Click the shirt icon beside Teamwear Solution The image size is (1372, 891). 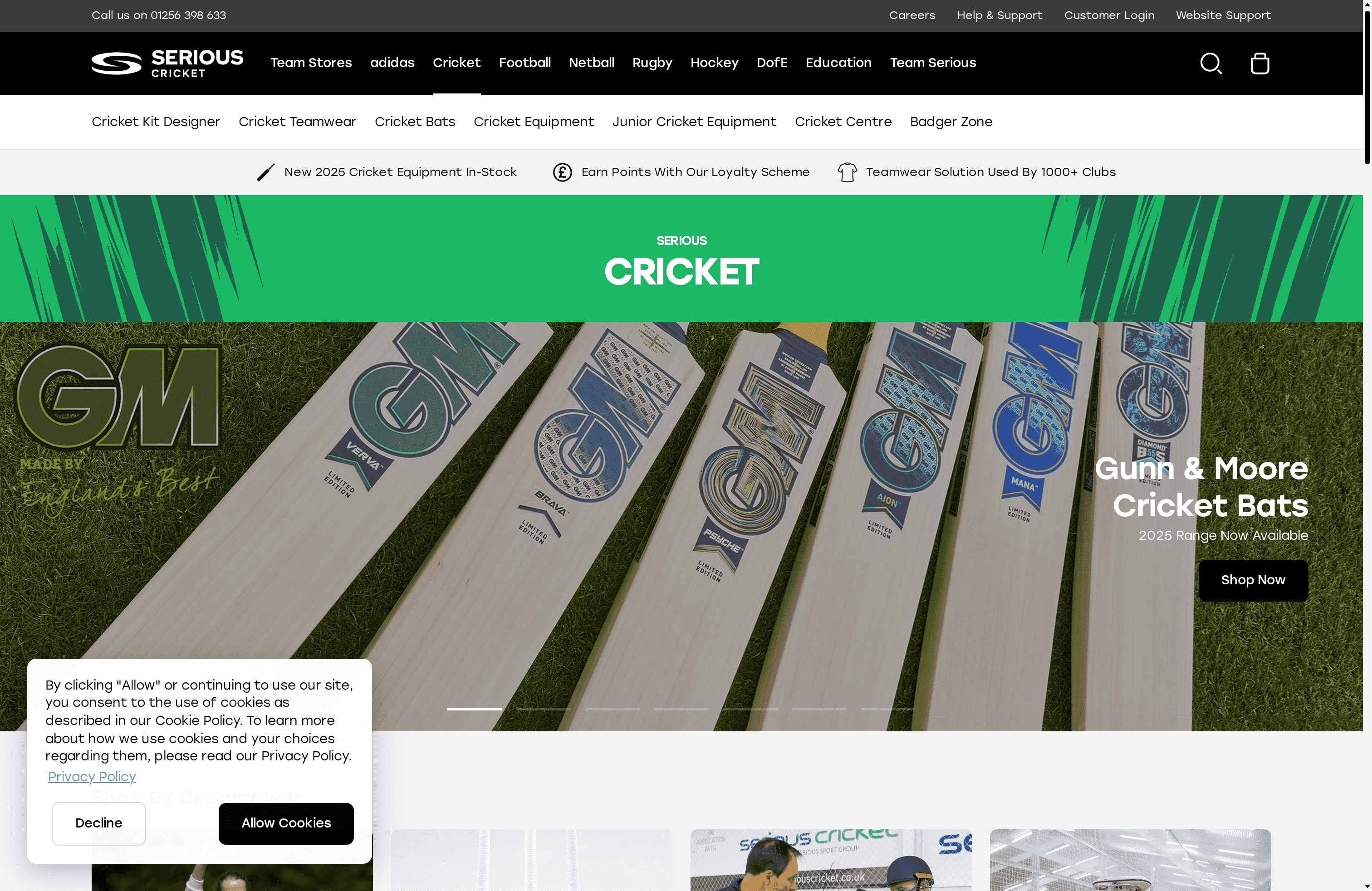847,172
